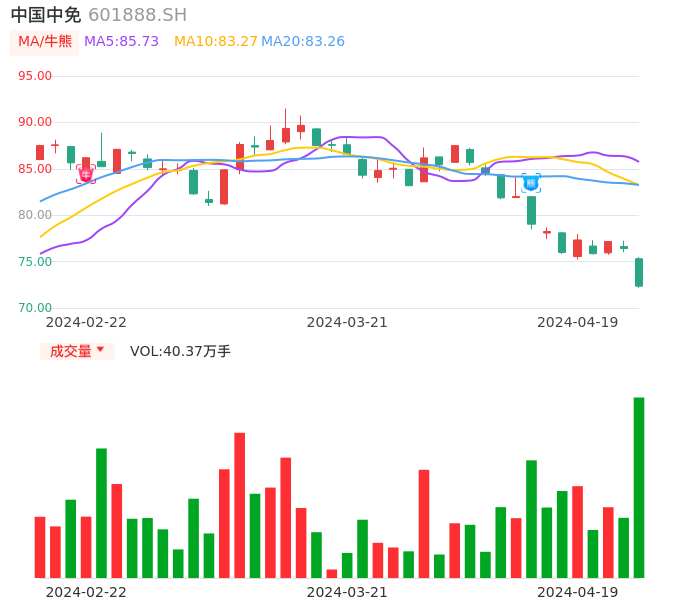Click 2024-04-19 date below the volume chart
This screenshot has height=606, width=686.
pos(578,592)
